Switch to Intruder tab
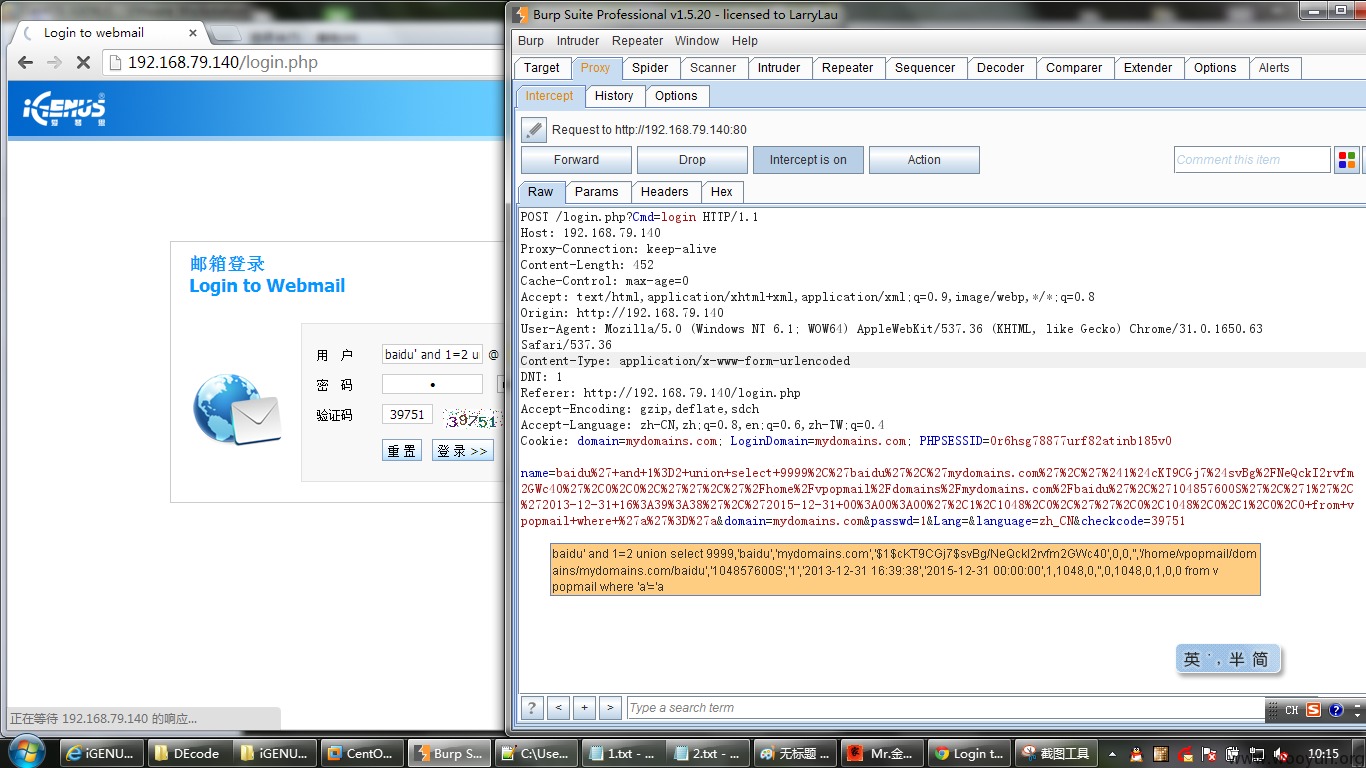Screen dimensions: 1366x768 click(x=779, y=68)
